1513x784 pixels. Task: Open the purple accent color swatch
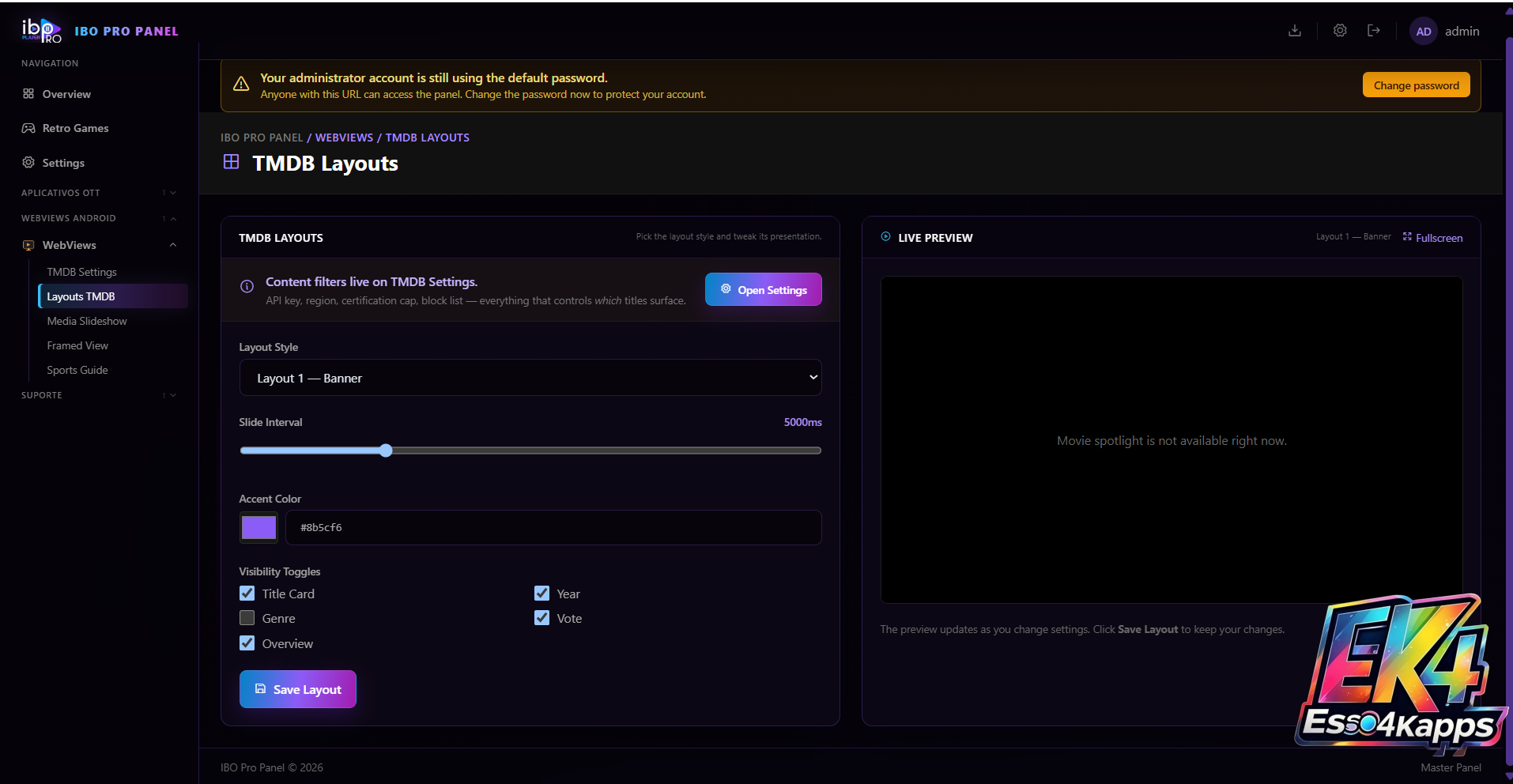click(258, 527)
